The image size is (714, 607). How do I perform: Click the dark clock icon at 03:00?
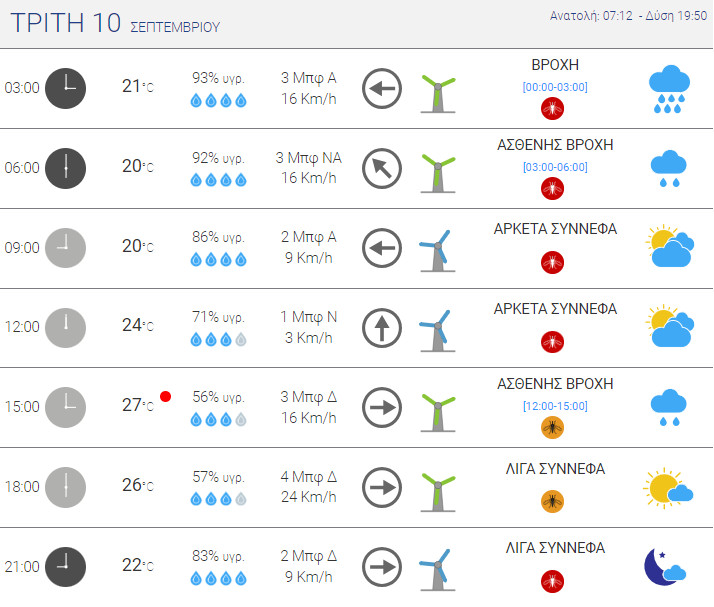point(66,88)
